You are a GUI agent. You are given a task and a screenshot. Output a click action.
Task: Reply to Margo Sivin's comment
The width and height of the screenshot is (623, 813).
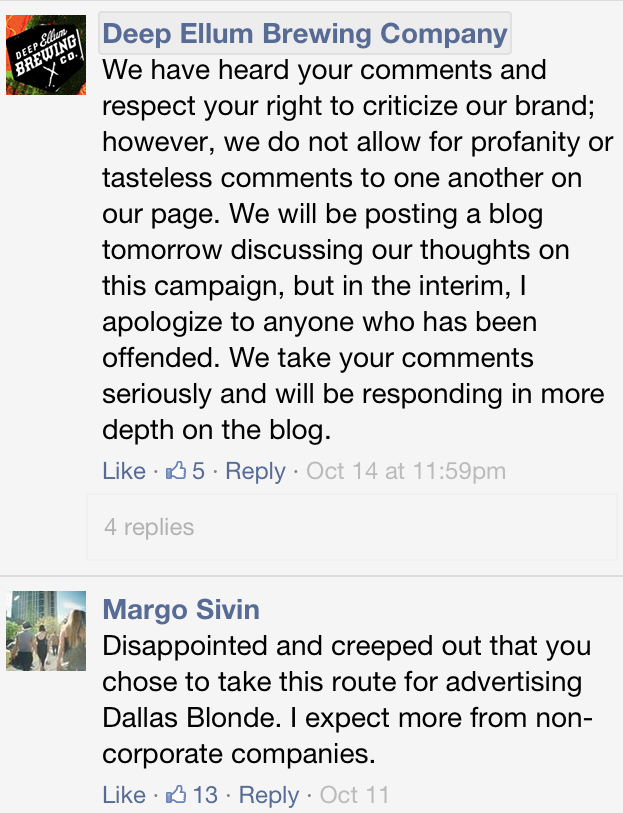(x=268, y=794)
